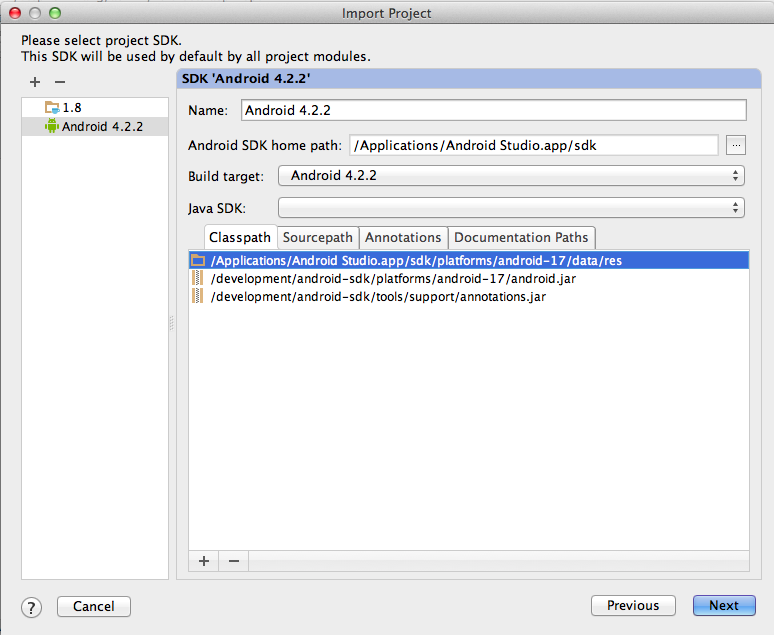This screenshot has height=635, width=774.
Task: Click the Cancel button
Action: [94, 606]
